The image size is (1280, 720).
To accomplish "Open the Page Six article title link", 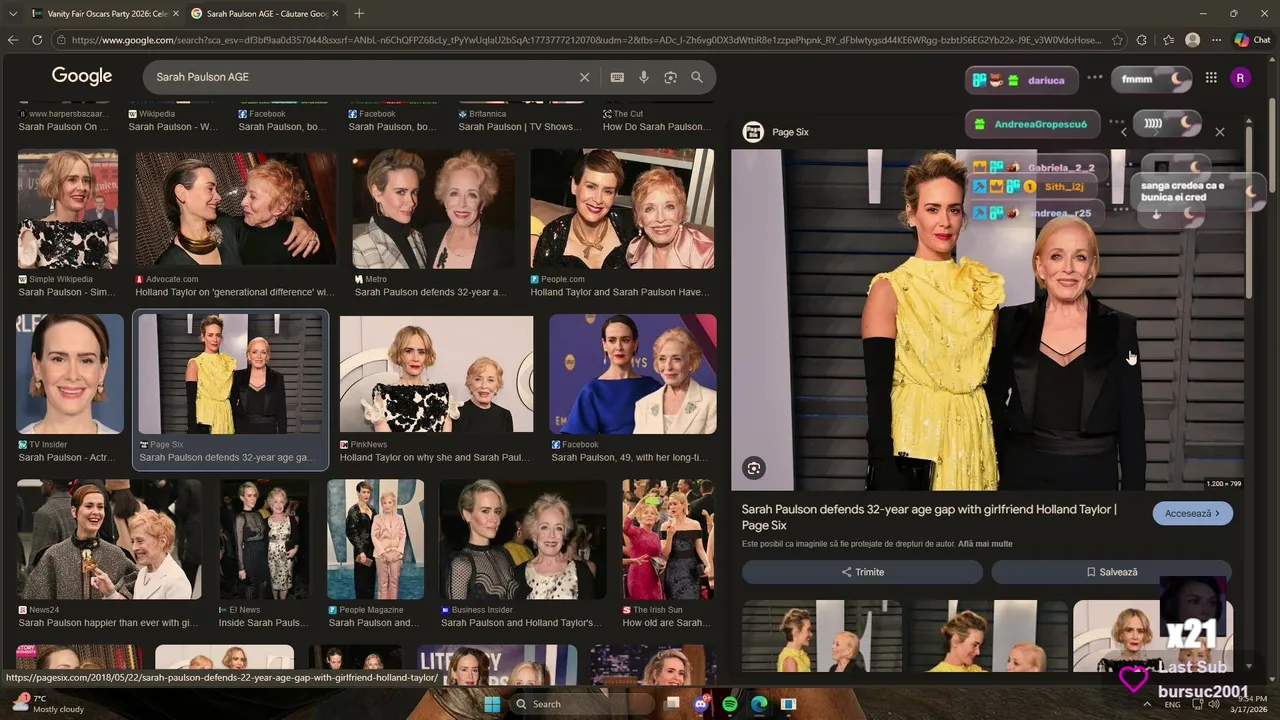I will pos(928,517).
